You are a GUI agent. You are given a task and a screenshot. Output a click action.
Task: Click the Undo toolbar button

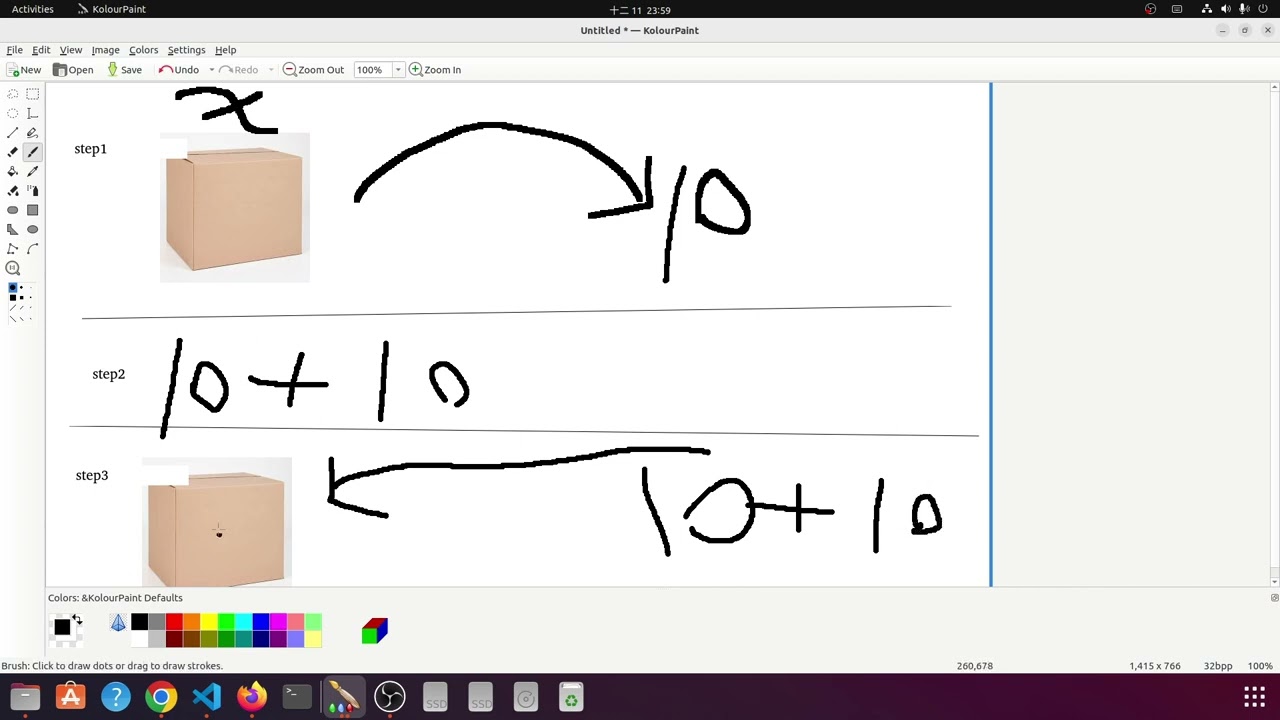tap(178, 70)
